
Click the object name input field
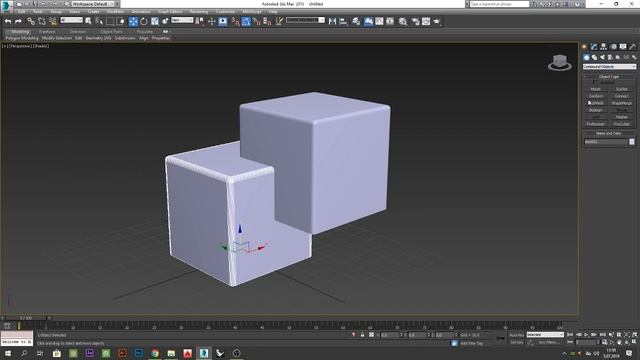(x=606, y=142)
